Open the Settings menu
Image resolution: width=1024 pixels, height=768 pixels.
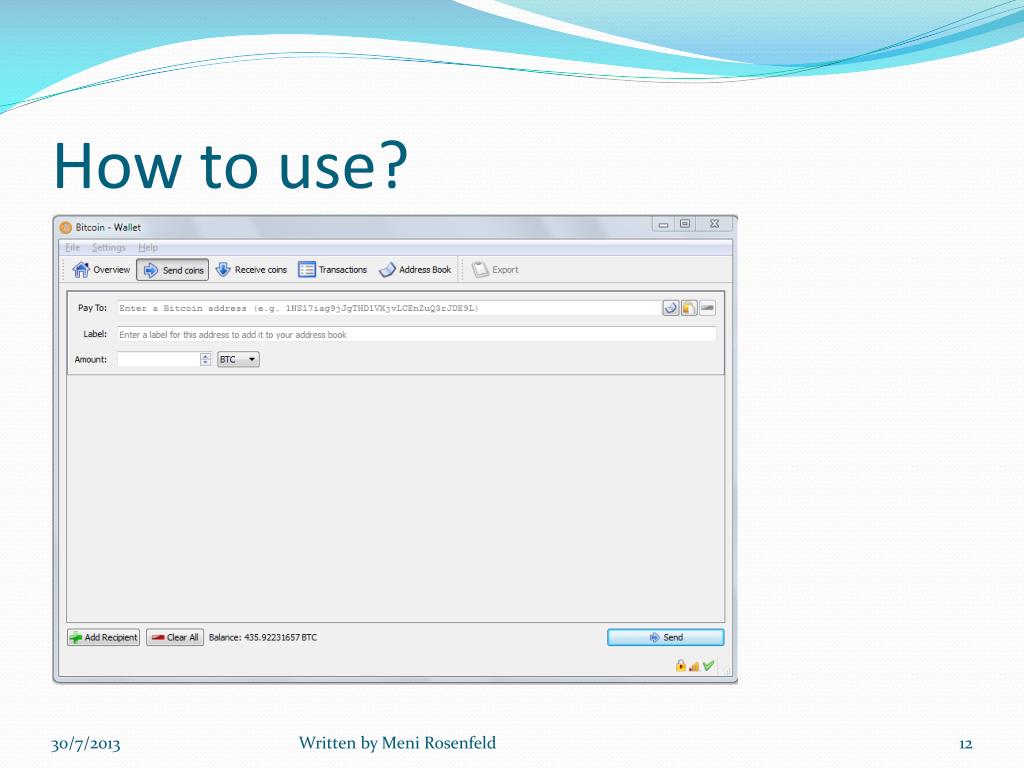[108, 248]
